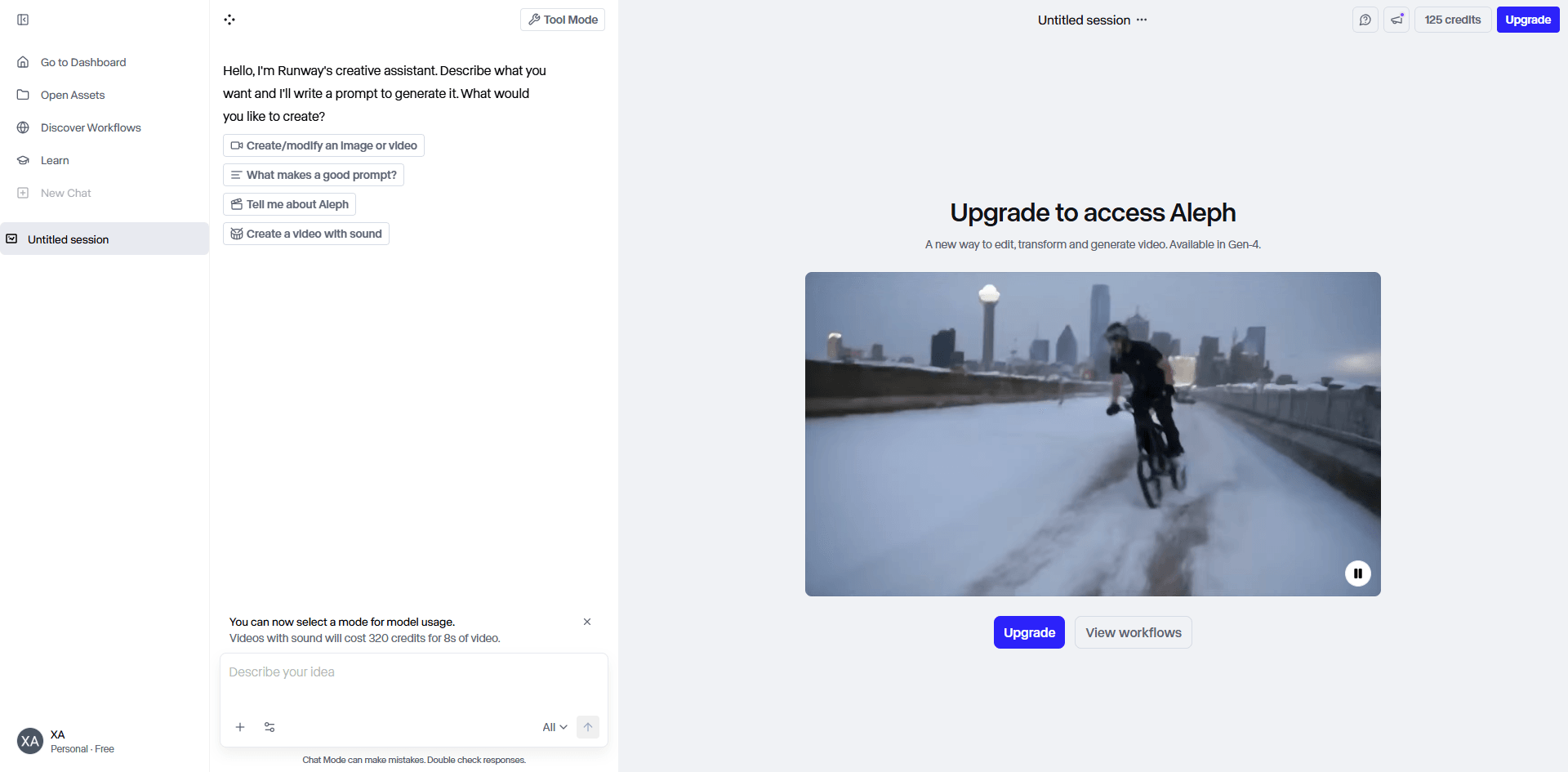Open the announcements megaphone icon

click(1396, 20)
